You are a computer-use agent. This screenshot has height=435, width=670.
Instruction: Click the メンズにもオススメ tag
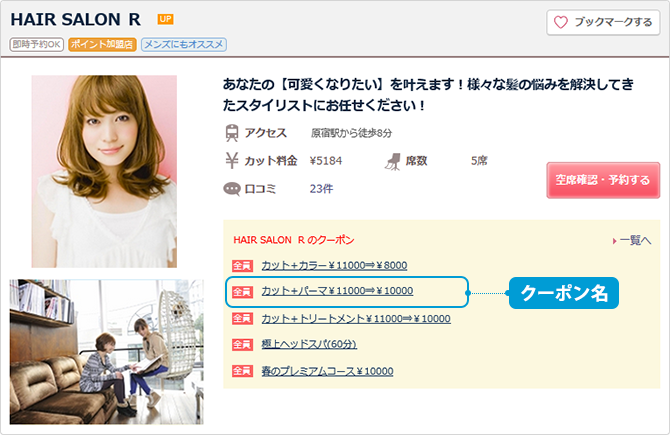[183, 45]
